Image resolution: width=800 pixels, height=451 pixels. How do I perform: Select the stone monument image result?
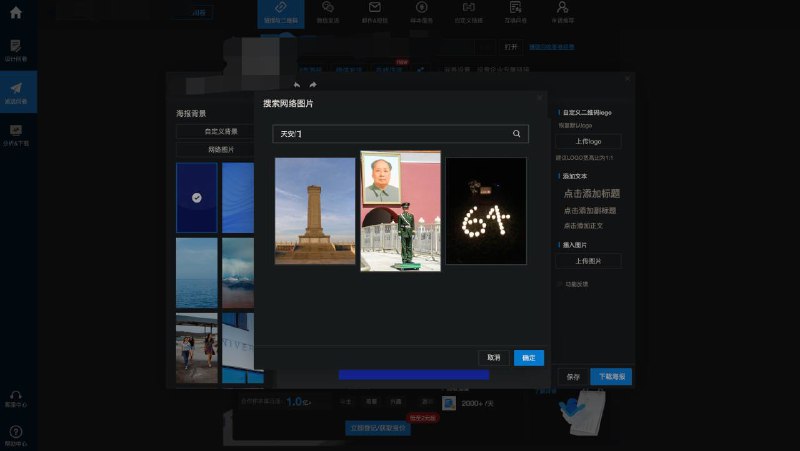(315, 211)
